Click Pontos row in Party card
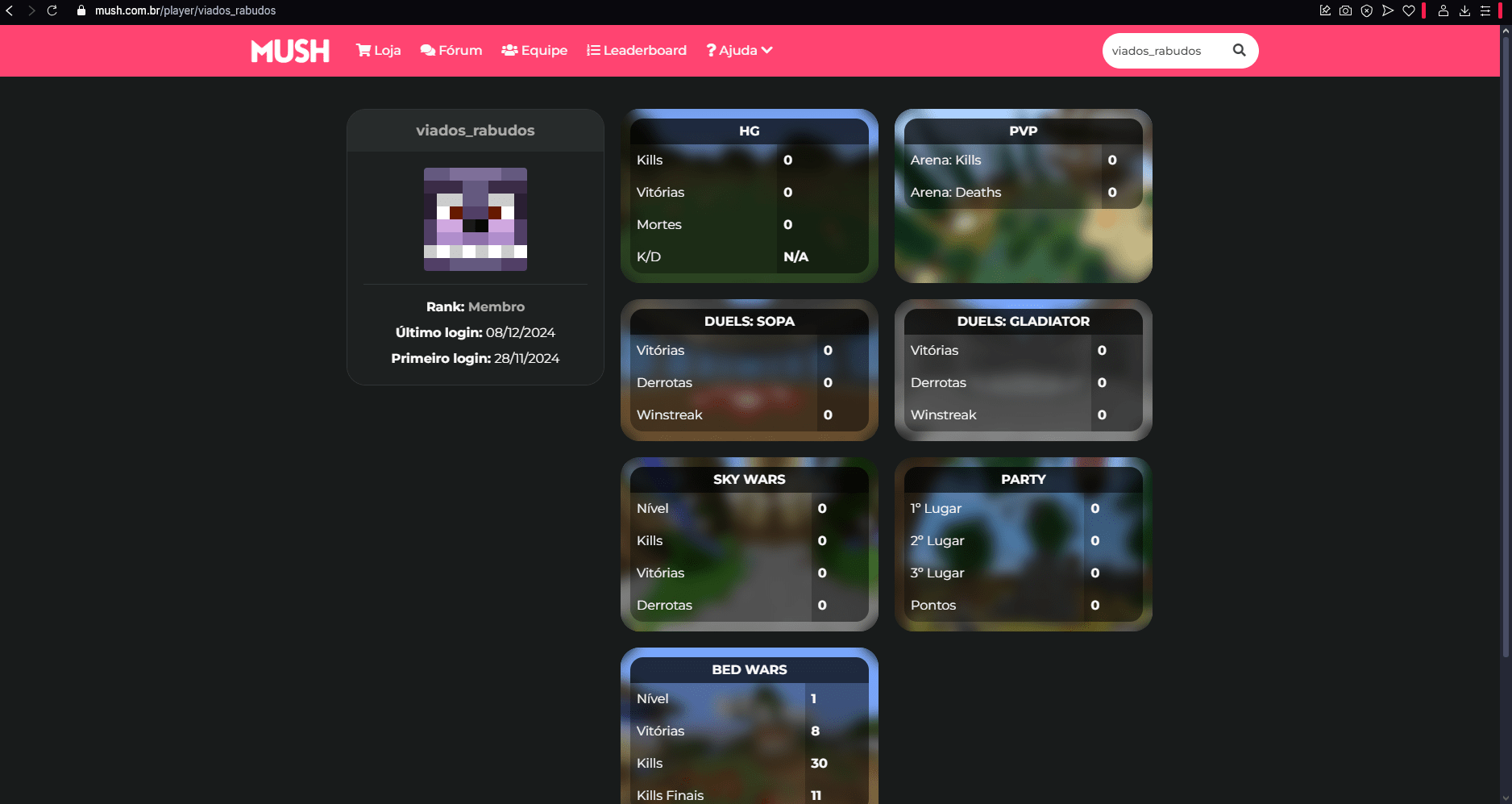The height and width of the screenshot is (804, 1512). coord(1024,605)
